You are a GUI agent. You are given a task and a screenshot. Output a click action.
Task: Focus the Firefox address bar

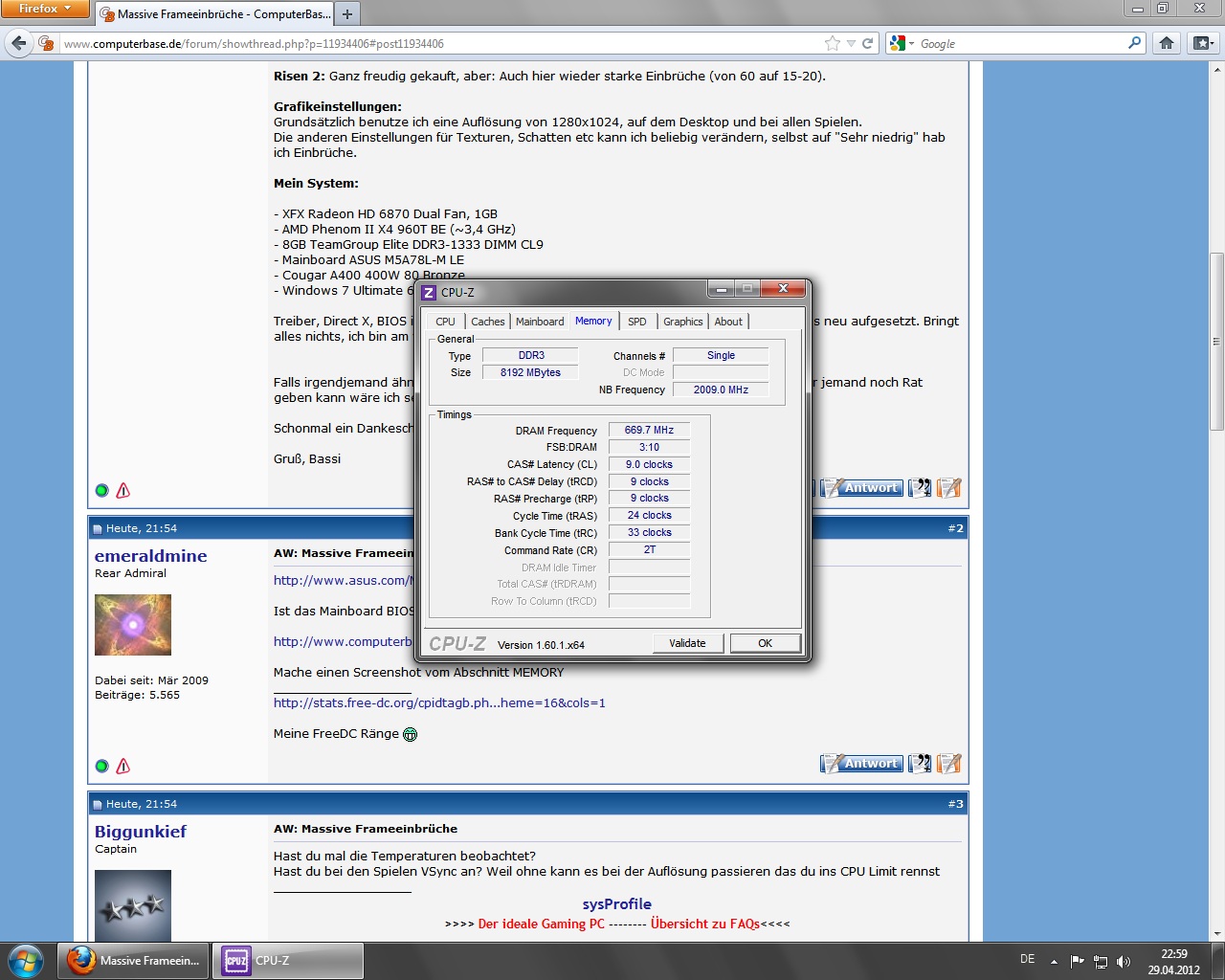coord(440,43)
